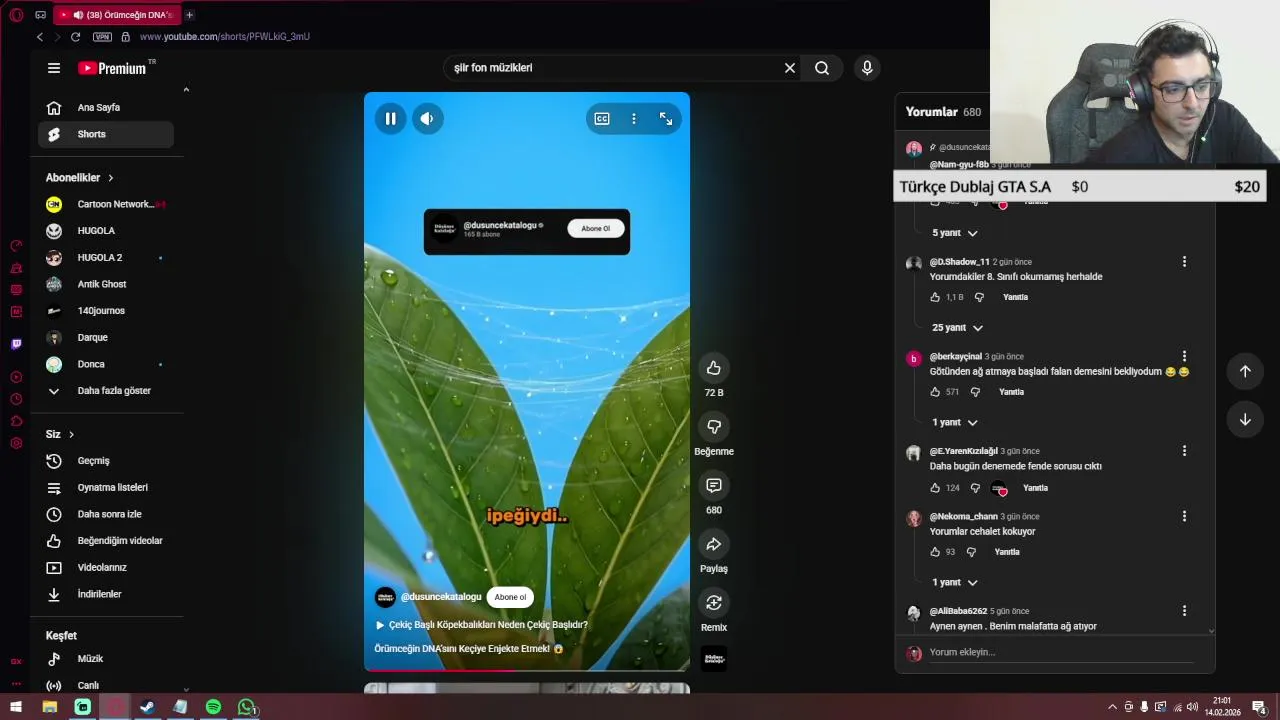This screenshot has width=1280, height=720.
Task: Open the YouTube hamburger guide menu
Action: pyautogui.click(x=54, y=68)
